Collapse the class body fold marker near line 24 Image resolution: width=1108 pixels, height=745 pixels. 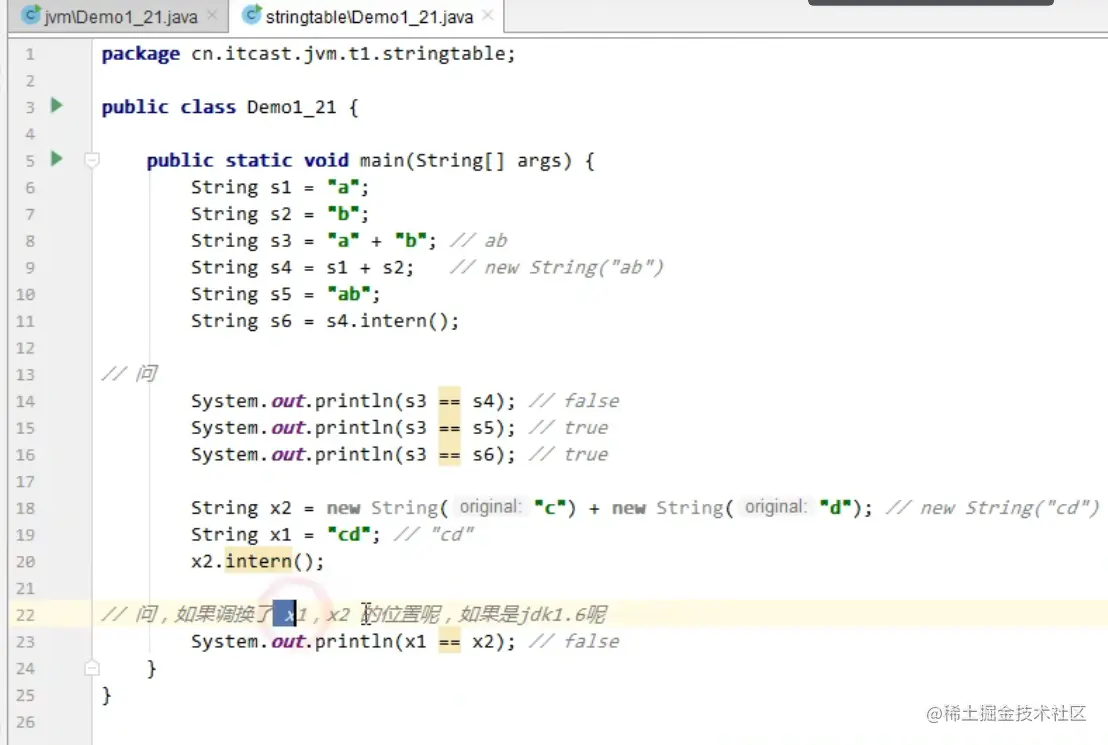coord(91,667)
